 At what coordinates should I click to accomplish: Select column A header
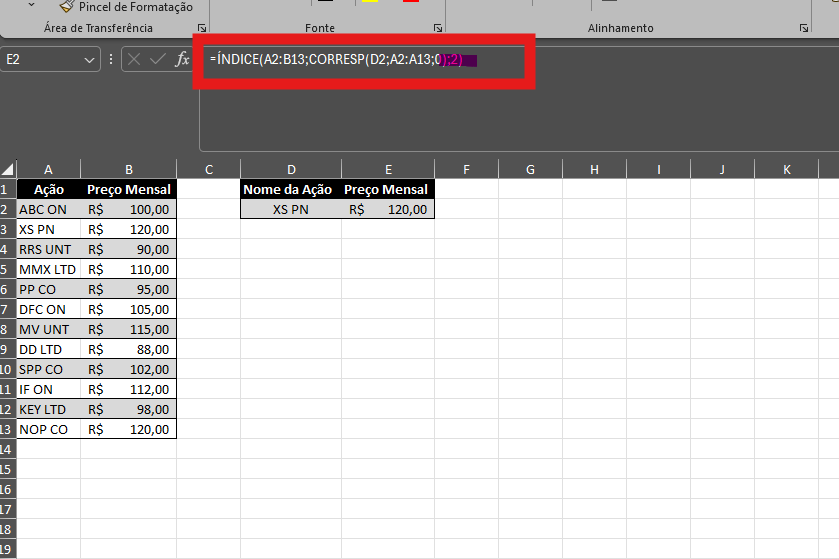(48, 170)
